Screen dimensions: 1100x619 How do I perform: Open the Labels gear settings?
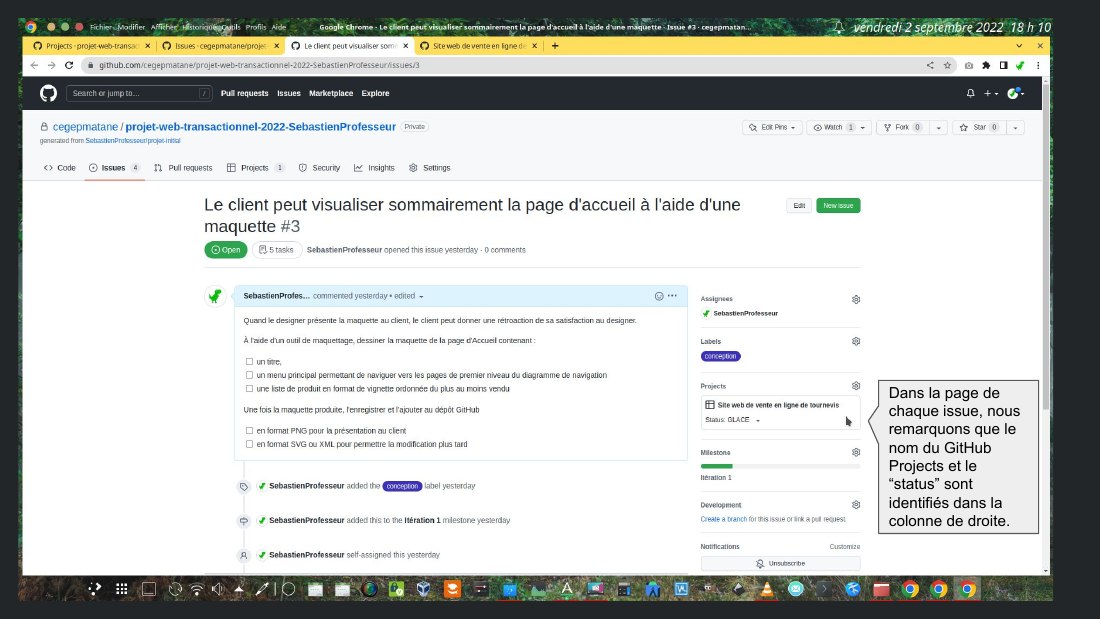856,341
